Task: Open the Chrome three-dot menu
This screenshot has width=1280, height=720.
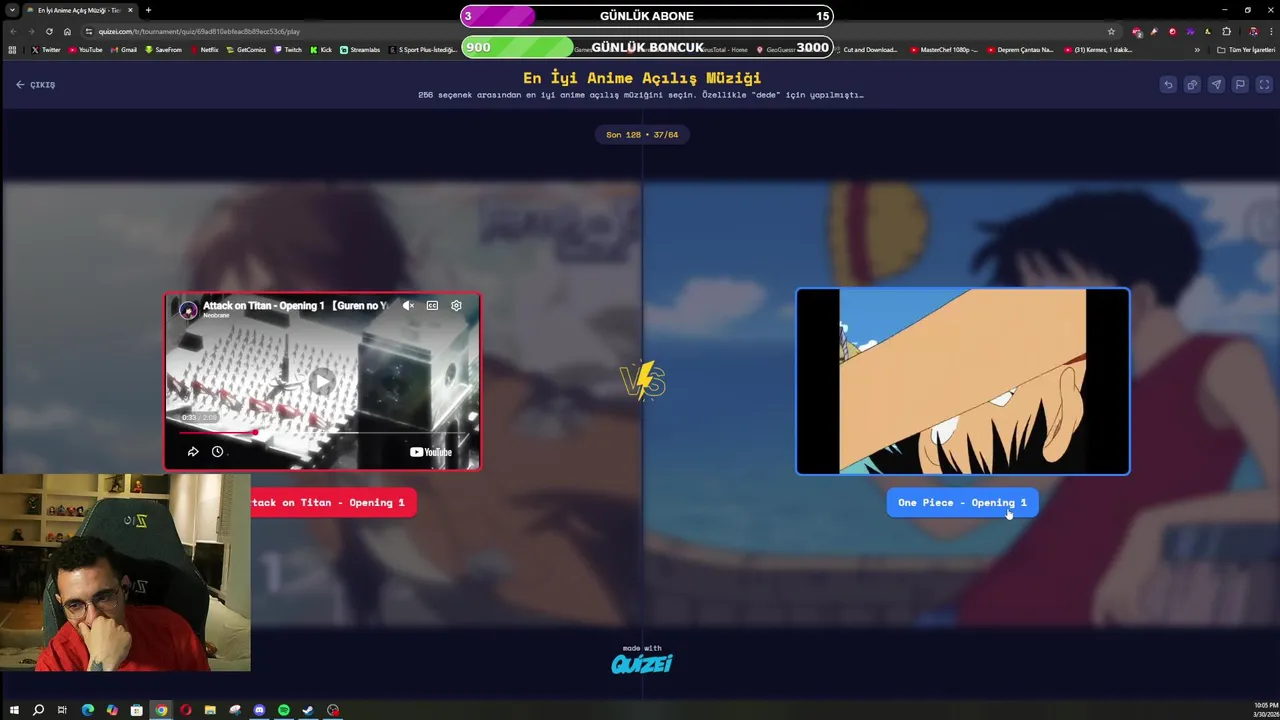Action: click(1270, 31)
